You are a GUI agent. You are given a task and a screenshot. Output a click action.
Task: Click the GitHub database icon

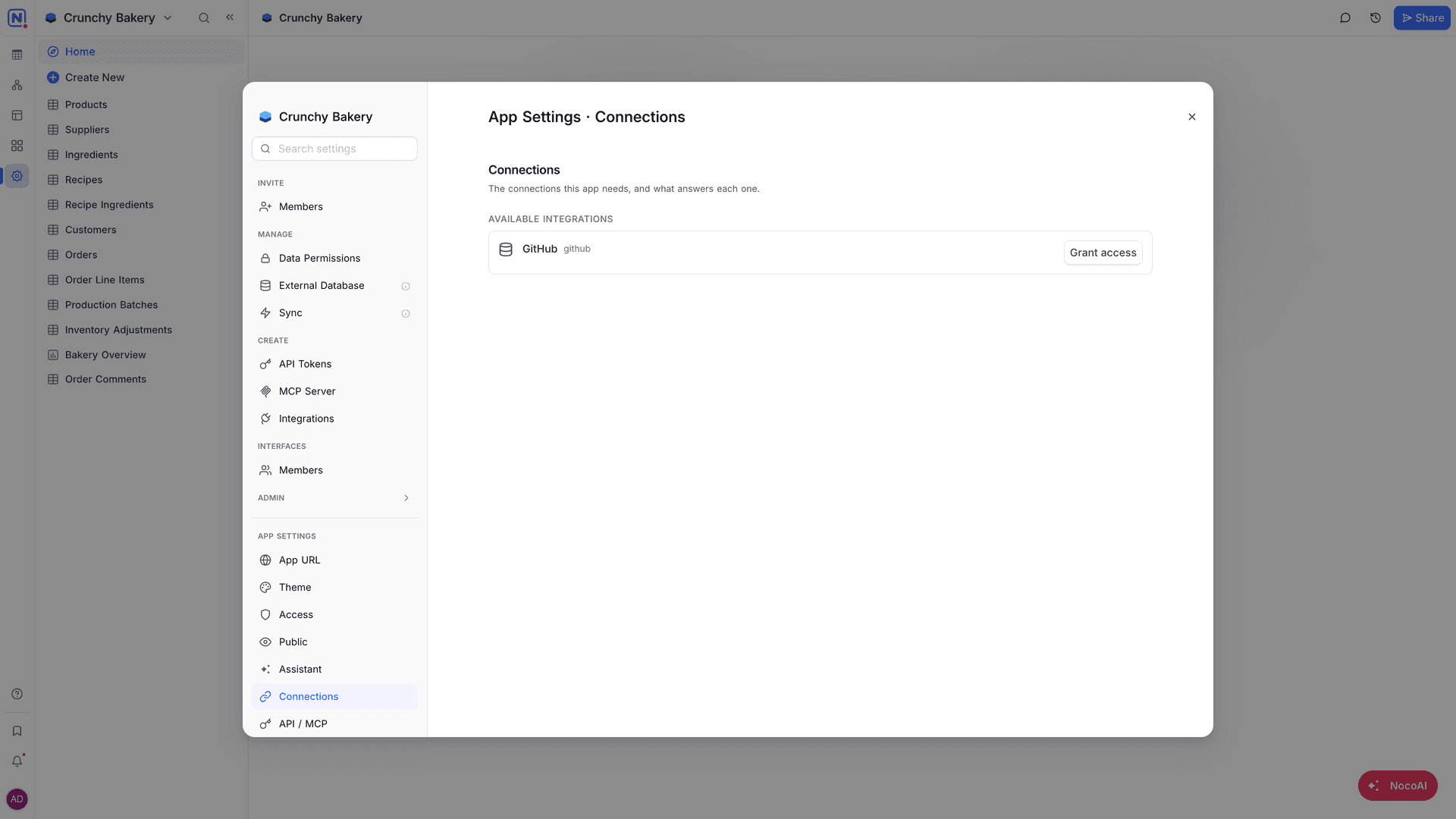[506, 249]
